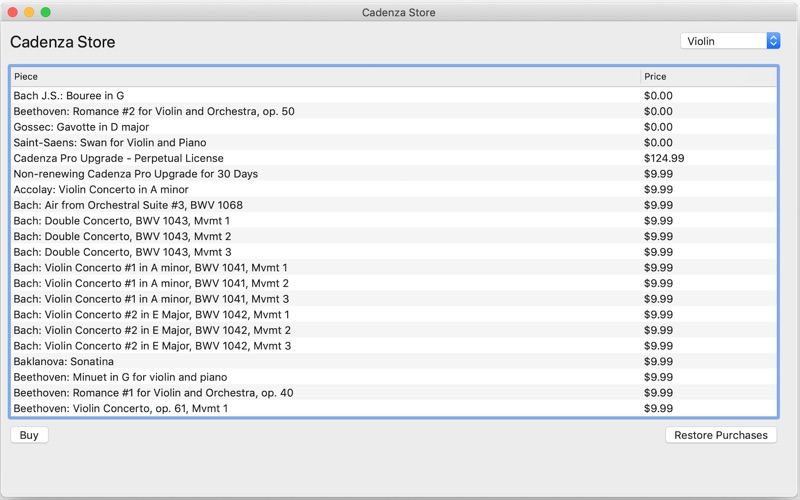Open the Violin instrument dropdown
The image size is (800, 500).
click(x=730, y=41)
